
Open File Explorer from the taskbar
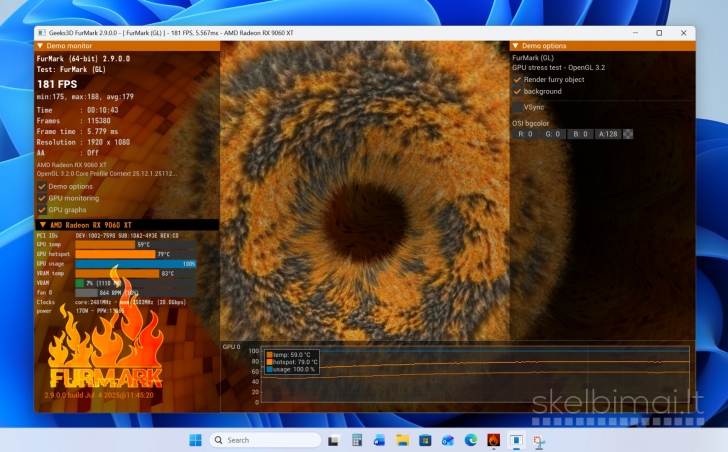tap(401, 440)
